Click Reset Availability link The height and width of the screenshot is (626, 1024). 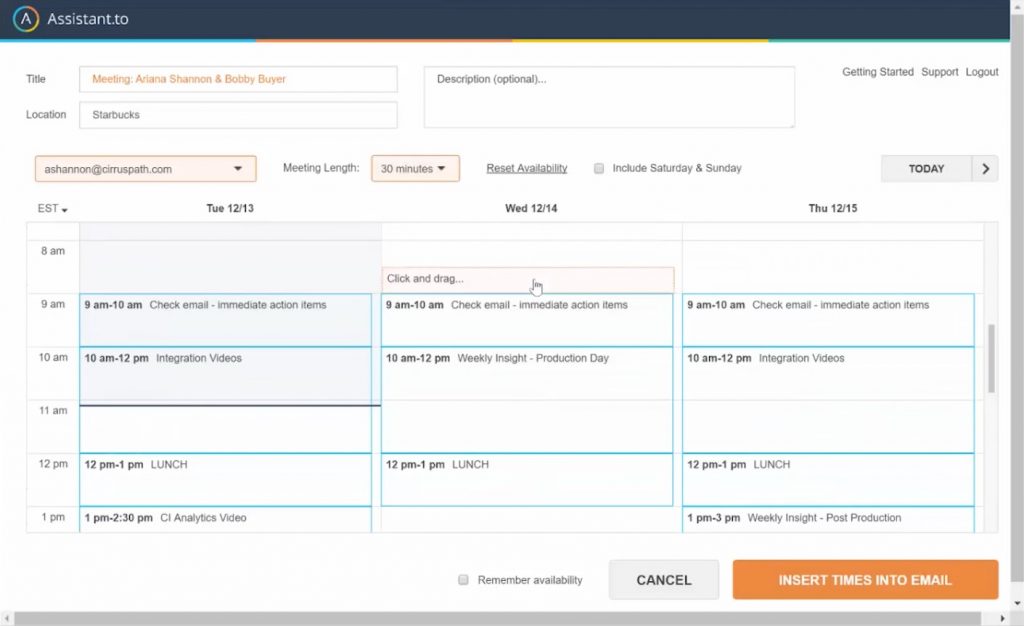pos(526,168)
